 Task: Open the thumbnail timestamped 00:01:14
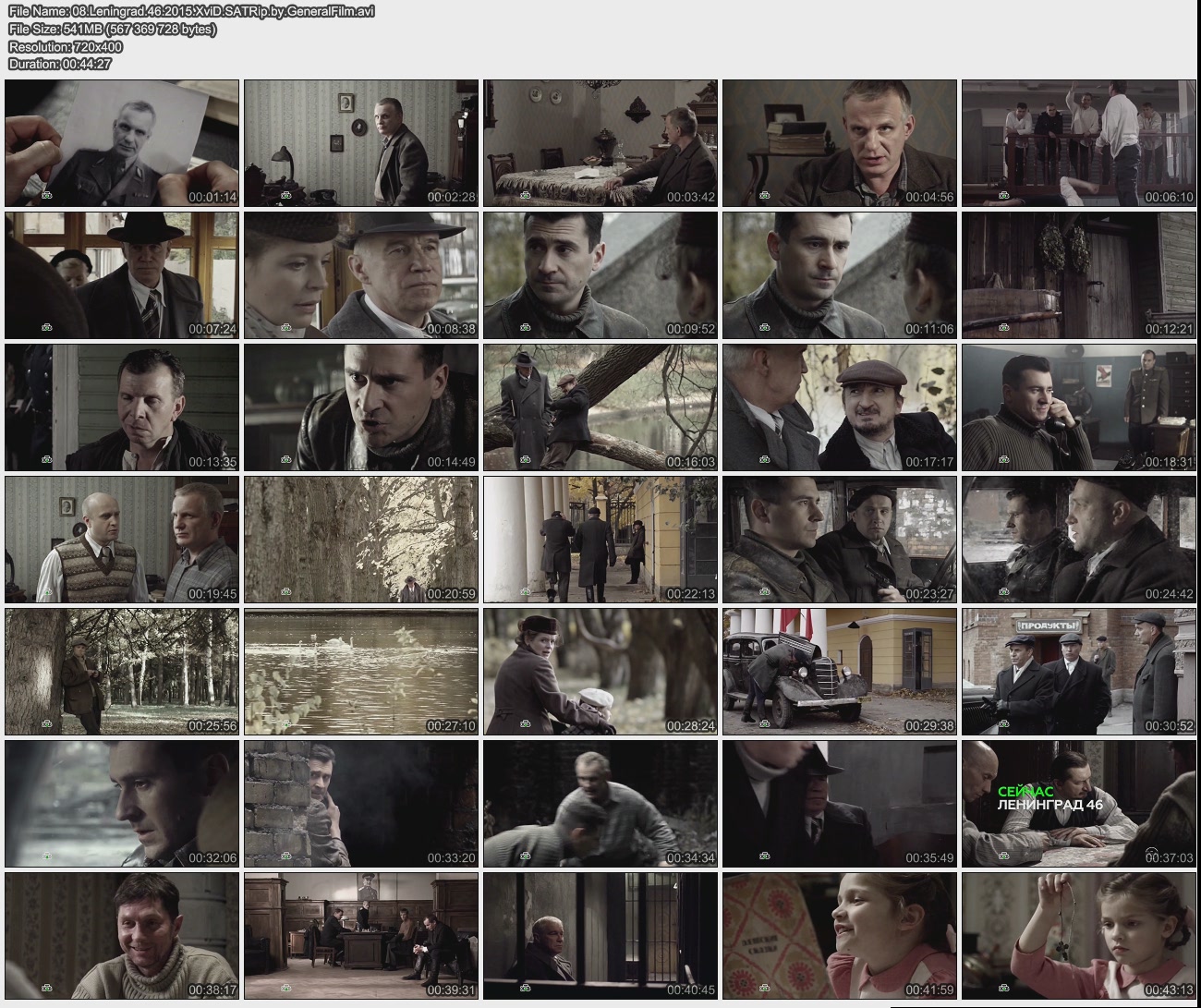pyautogui.click(x=122, y=143)
